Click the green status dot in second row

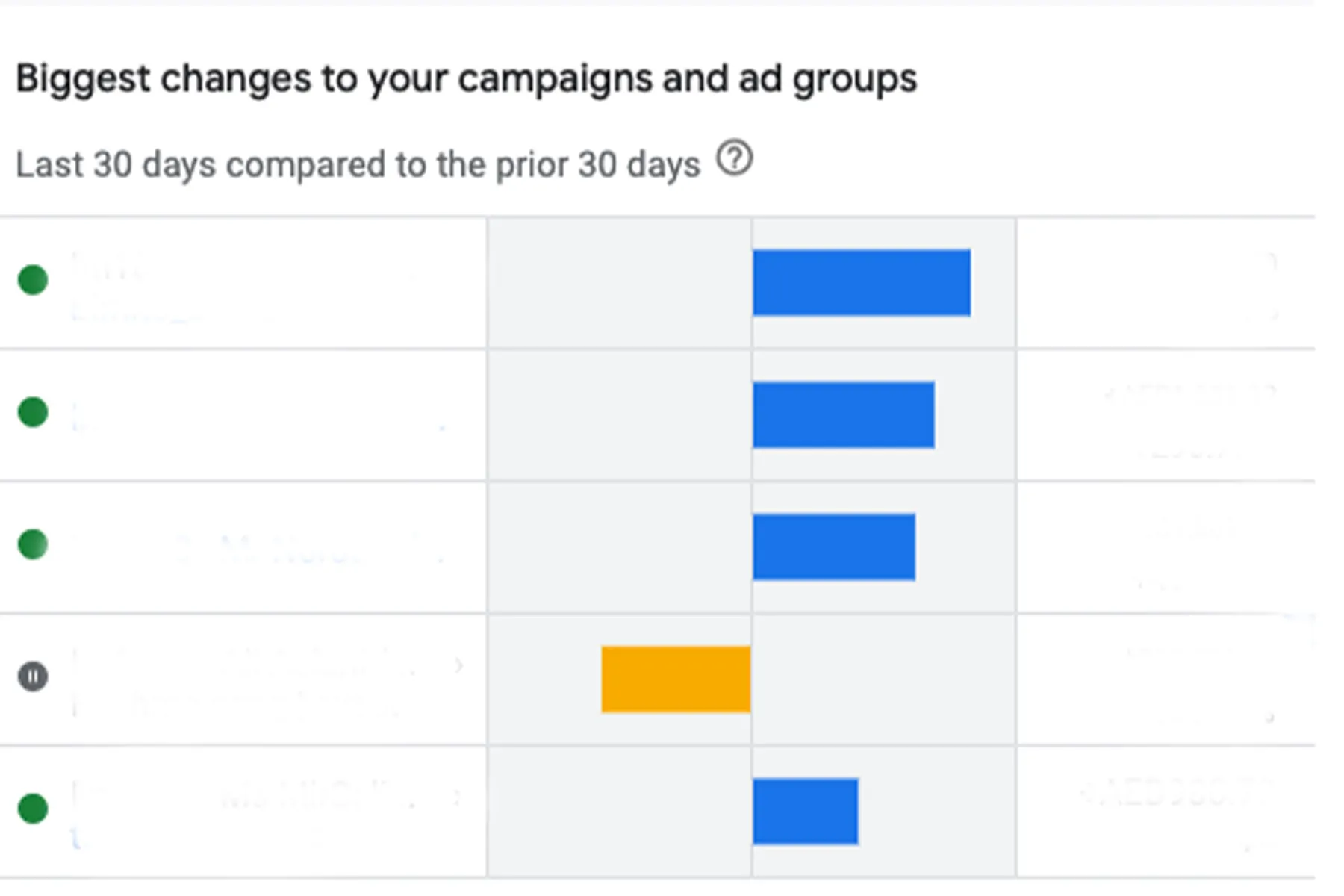tap(33, 412)
